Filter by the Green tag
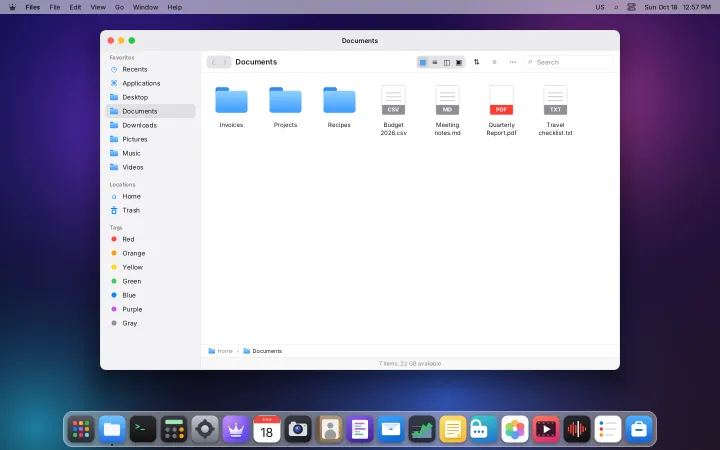 (x=151, y=281)
